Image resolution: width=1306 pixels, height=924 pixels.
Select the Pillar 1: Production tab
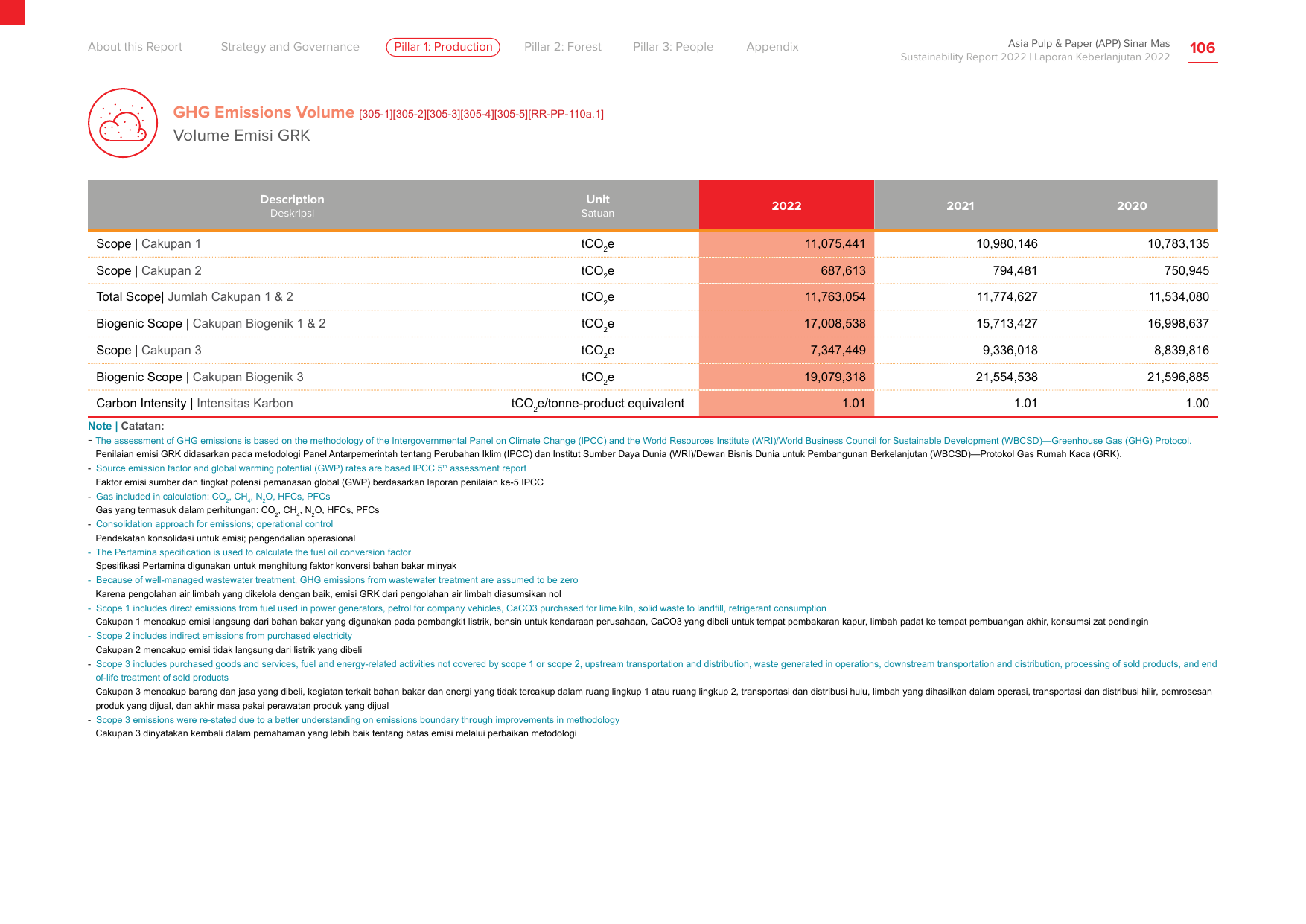pos(443,47)
